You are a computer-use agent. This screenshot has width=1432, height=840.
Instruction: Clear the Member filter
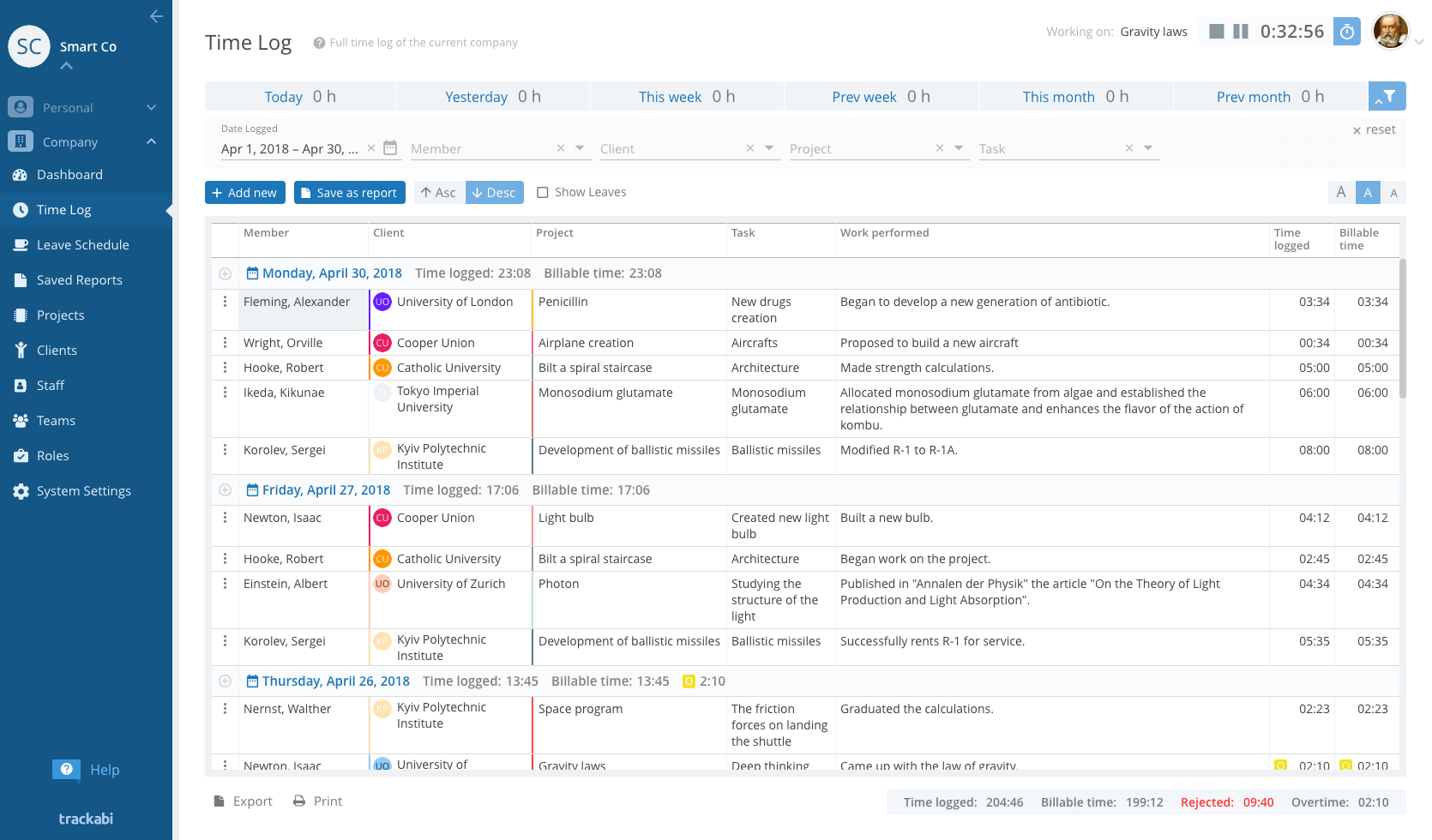tap(561, 148)
